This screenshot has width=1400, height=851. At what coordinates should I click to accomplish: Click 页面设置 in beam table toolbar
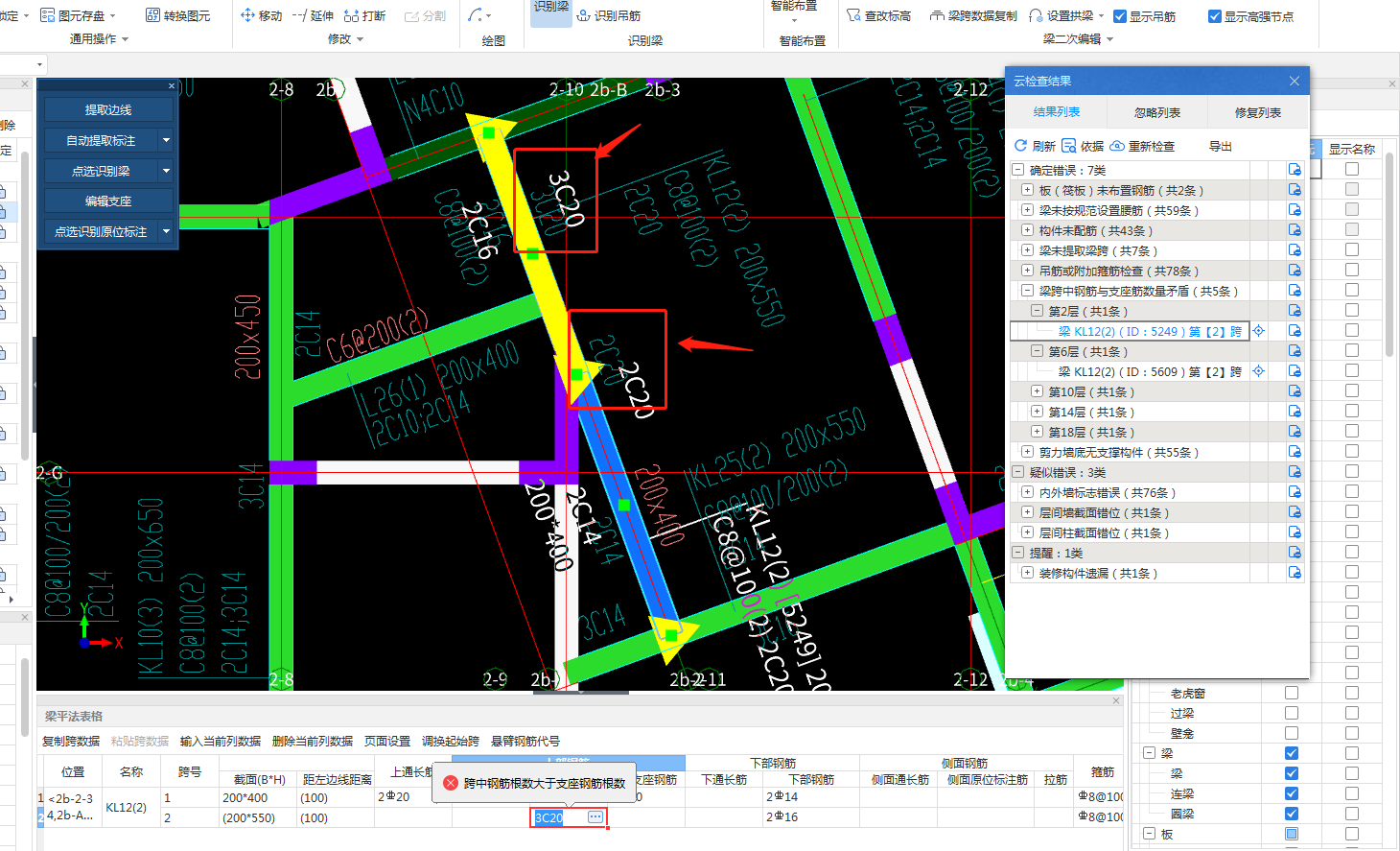387,741
